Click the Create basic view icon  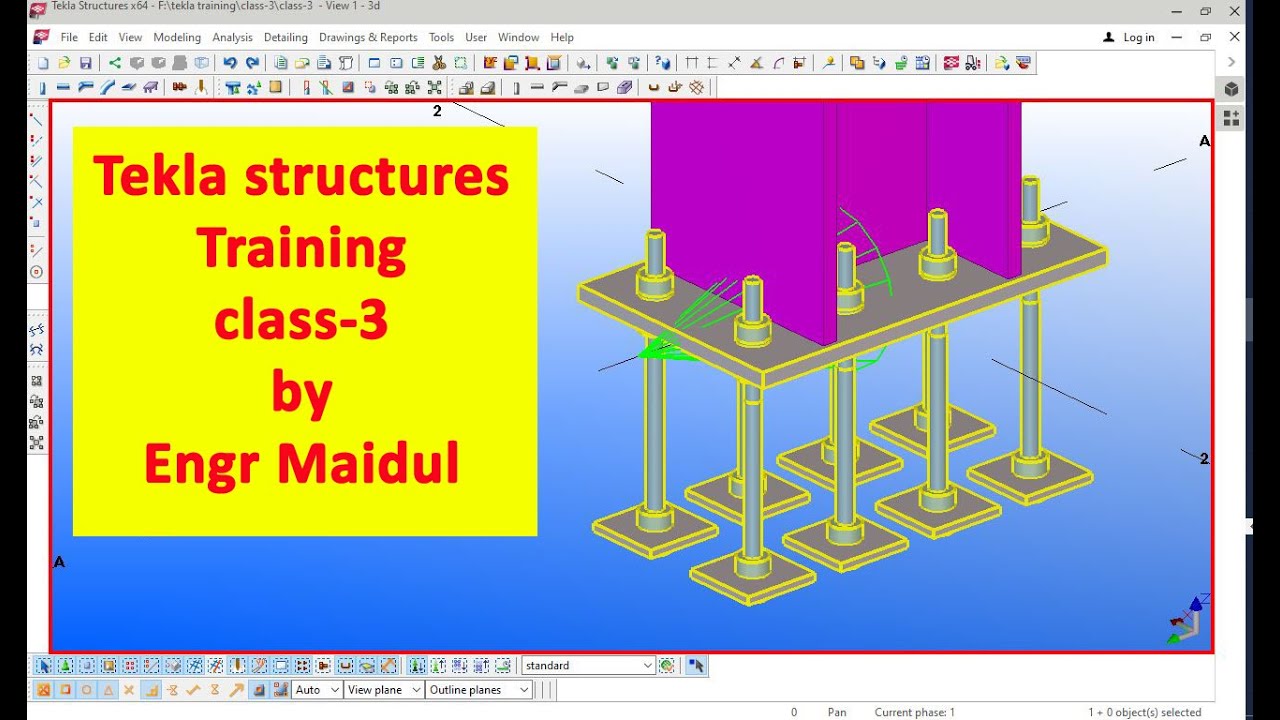(374, 63)
